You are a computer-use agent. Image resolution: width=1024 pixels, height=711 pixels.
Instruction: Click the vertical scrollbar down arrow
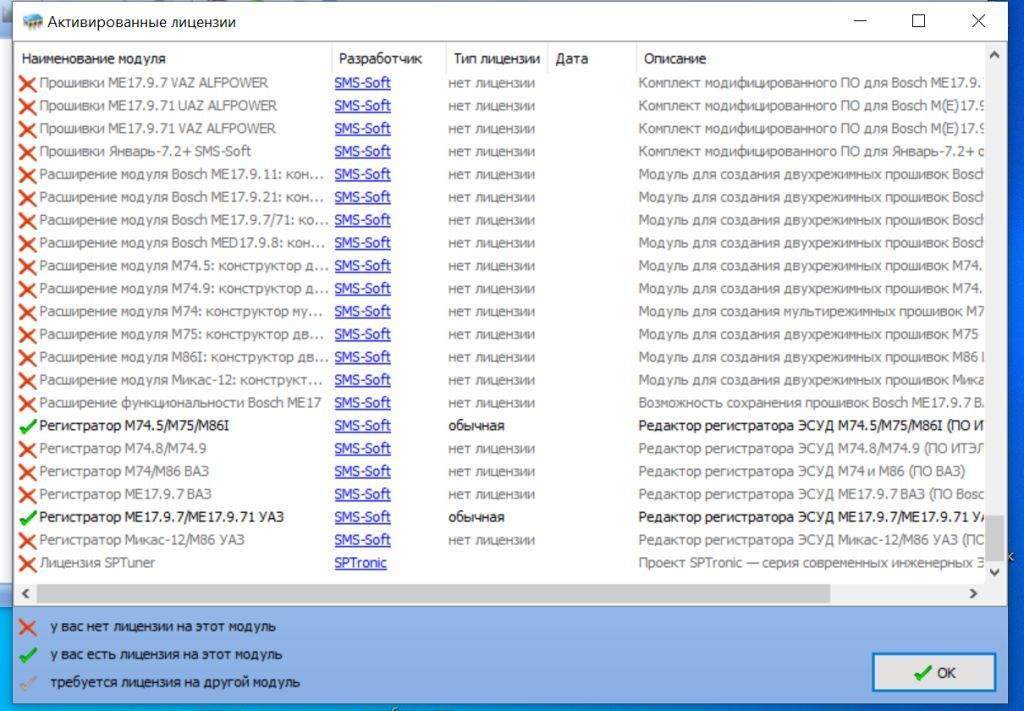point(995,573)
